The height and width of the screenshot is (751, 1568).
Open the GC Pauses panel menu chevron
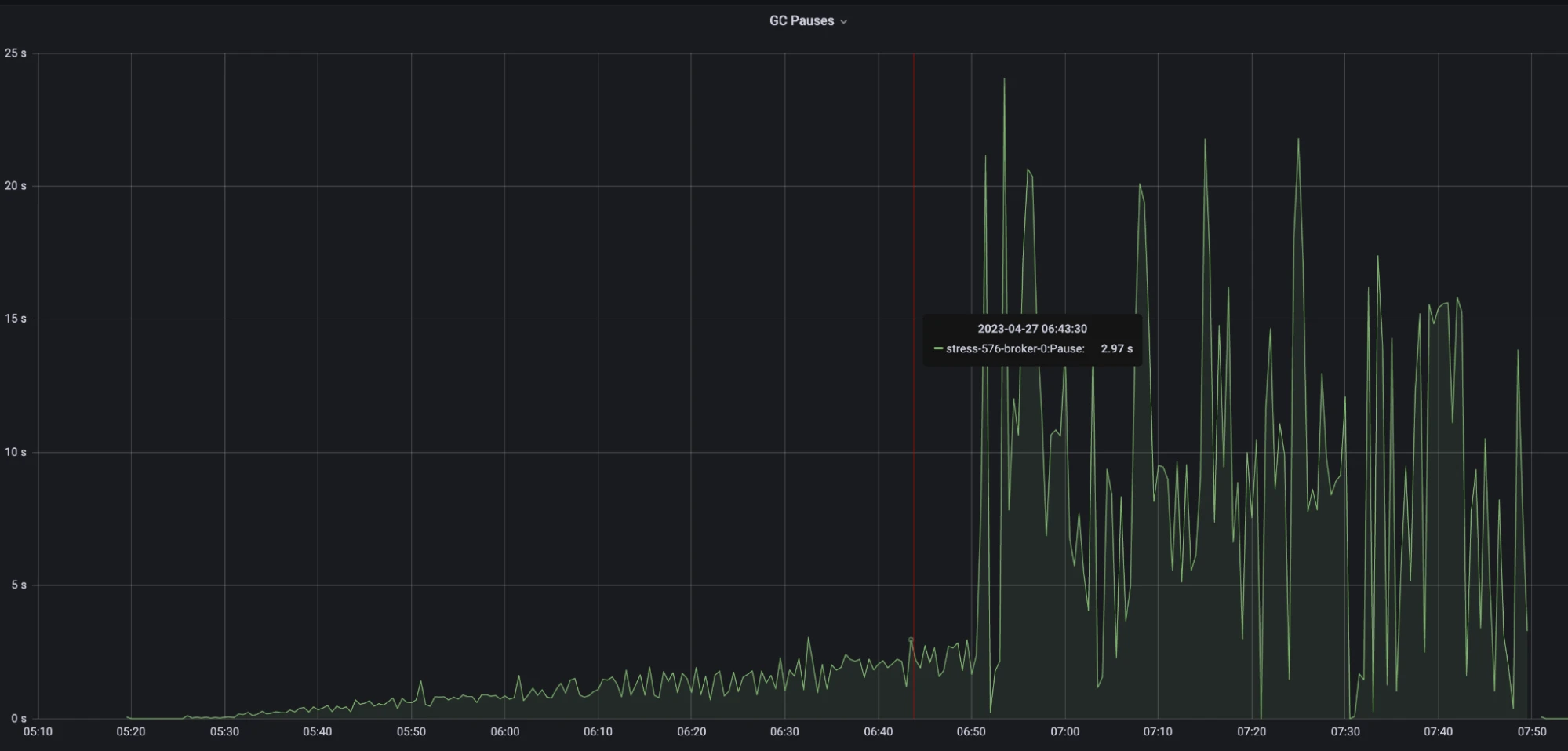coord(845,21)
